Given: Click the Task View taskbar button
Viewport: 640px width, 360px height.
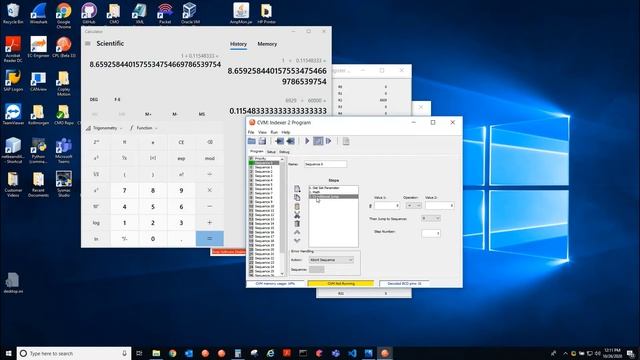Looking at the screenshot, I should click(139, 353).
